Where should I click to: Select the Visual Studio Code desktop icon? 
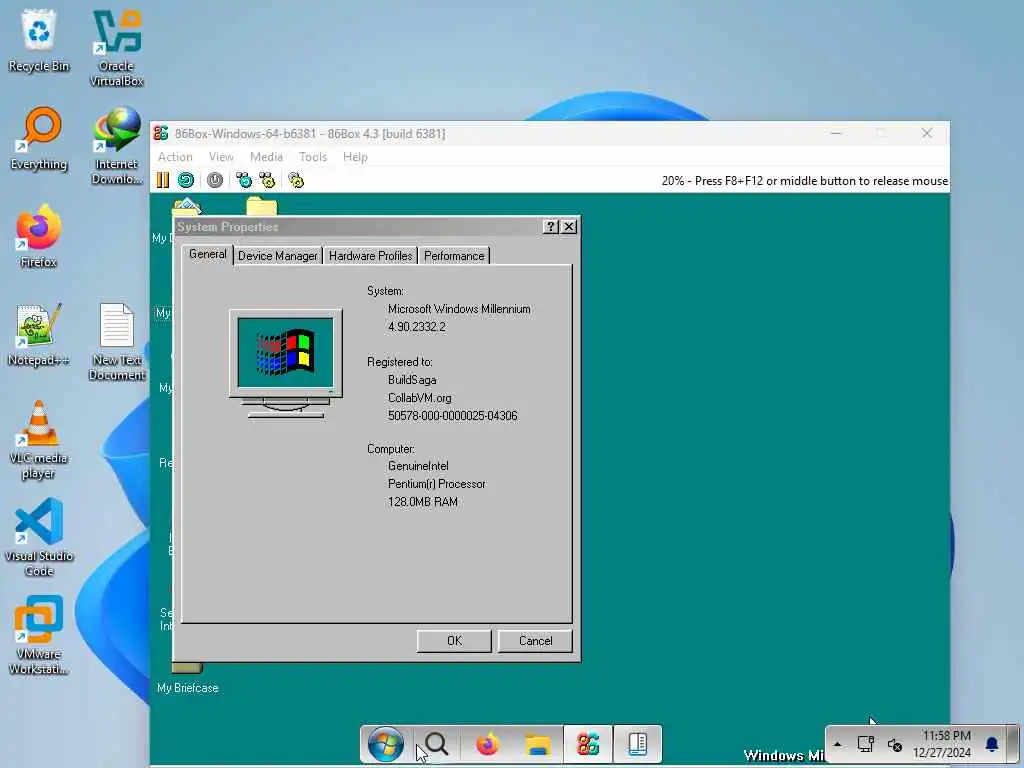(x=39, y=537)
